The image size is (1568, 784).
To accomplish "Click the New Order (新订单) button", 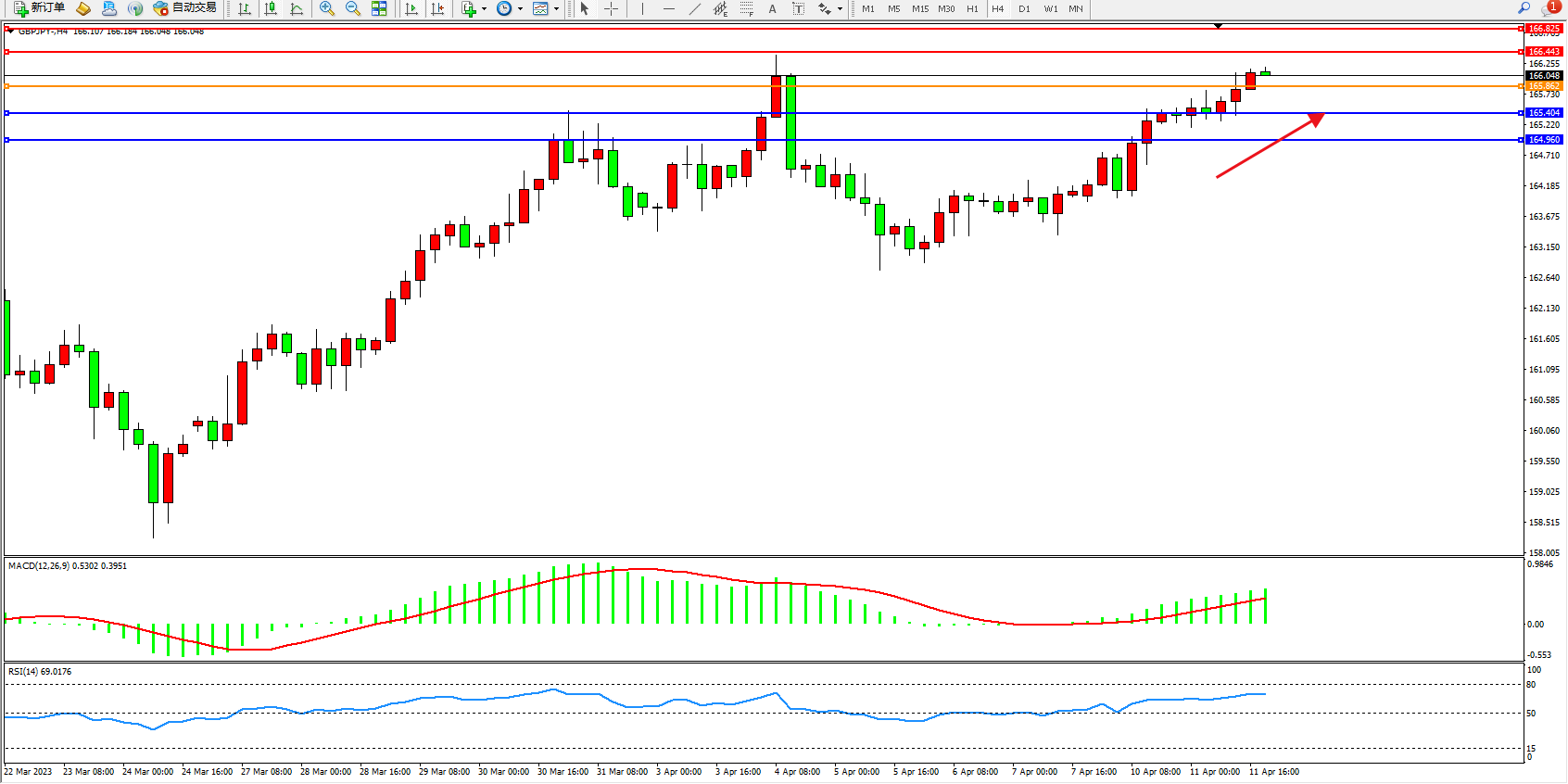I will pyautogui.click(x=39, y=8).
